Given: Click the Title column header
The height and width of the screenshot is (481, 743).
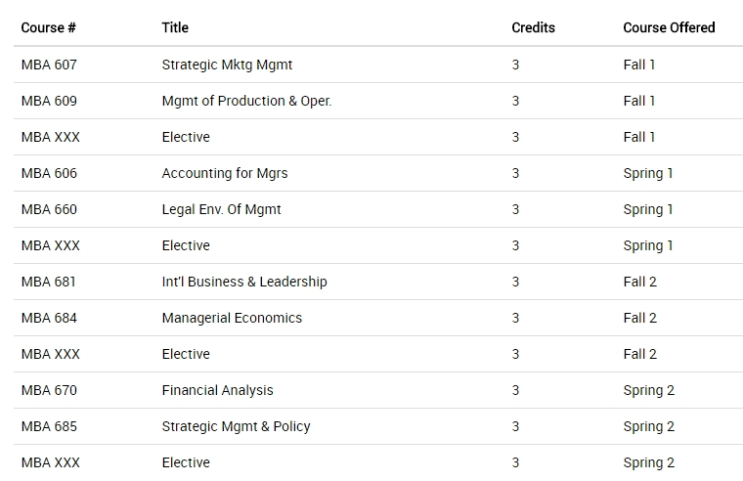Looking at the screenshot, I should pyautogui.click(x=175, y=27).
